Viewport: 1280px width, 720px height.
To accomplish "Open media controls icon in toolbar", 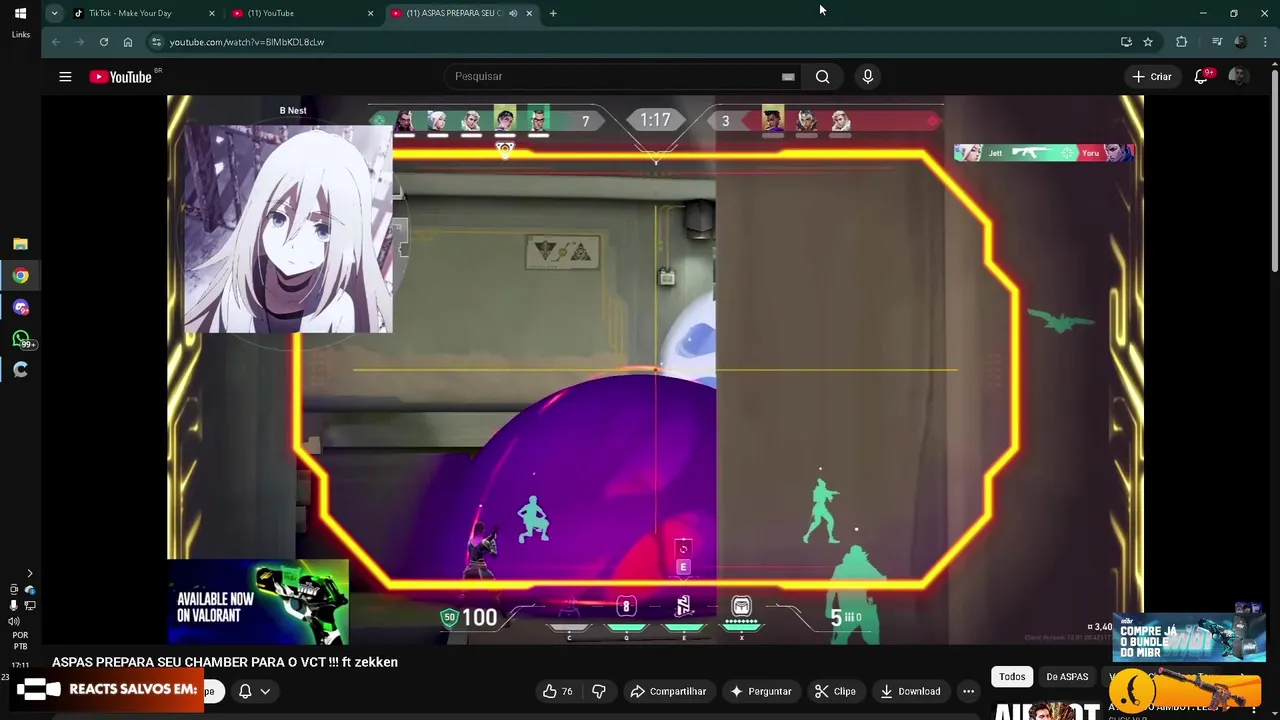I will pyautogui.click(x=1217, y=42).
